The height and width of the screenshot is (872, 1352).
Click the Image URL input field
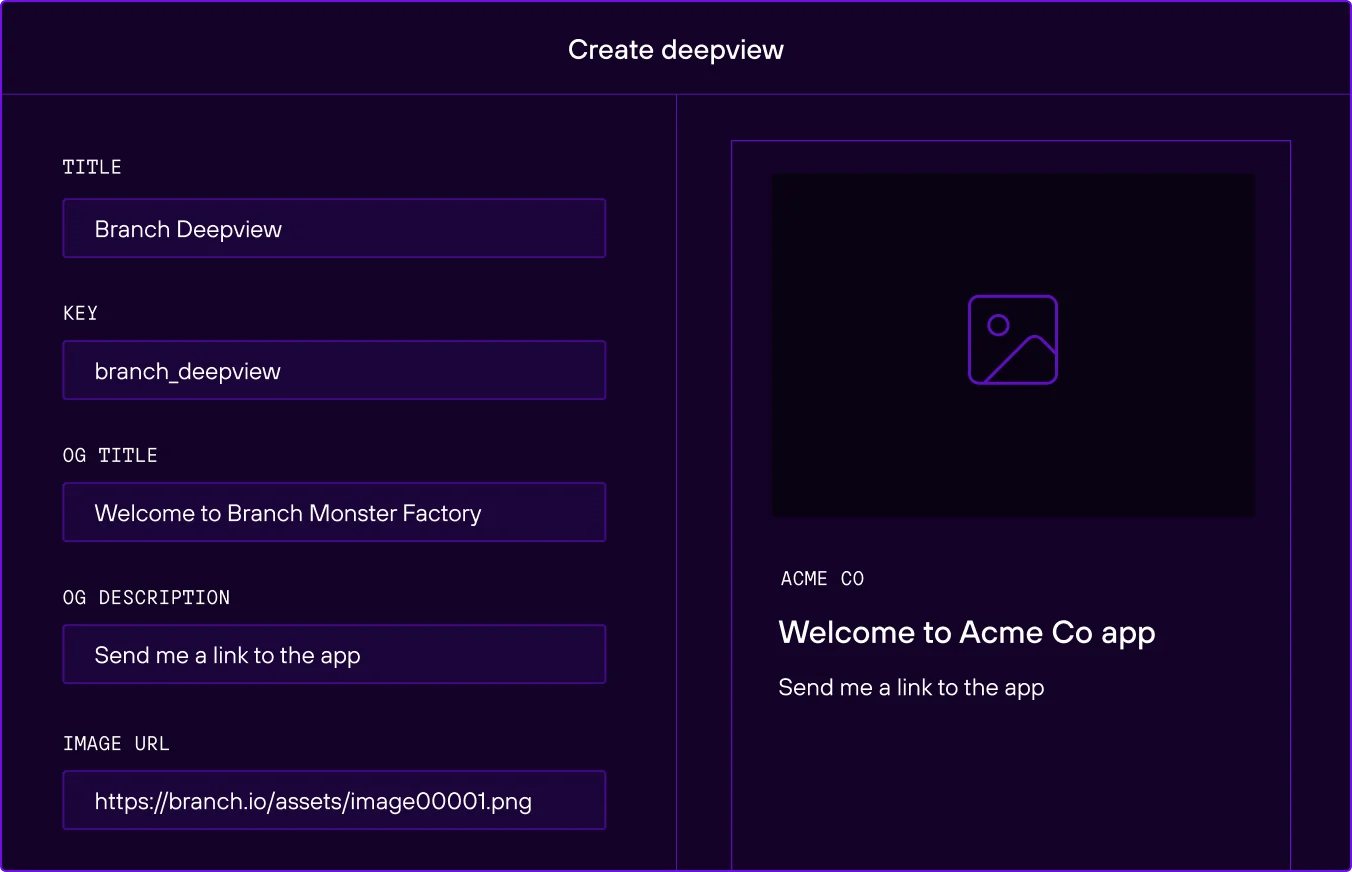point(334,800)
